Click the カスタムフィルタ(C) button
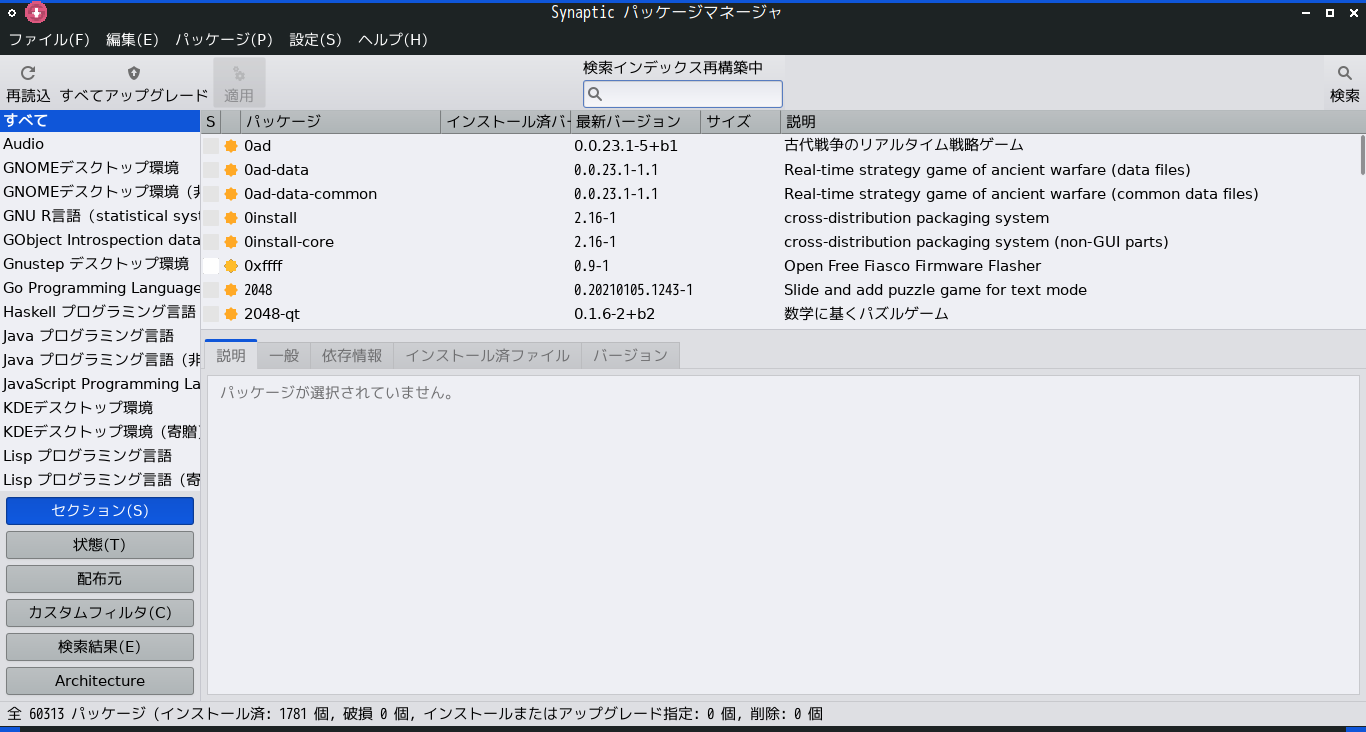 (x=100, y=613)
